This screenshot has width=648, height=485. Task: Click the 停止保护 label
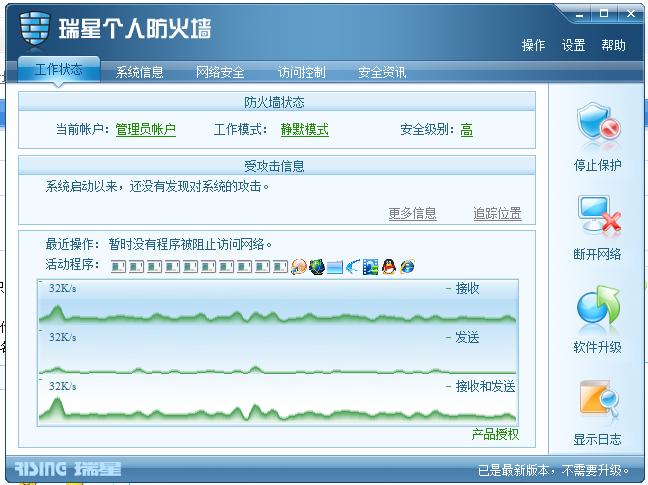pyautogui.click(x=598, y=165)
